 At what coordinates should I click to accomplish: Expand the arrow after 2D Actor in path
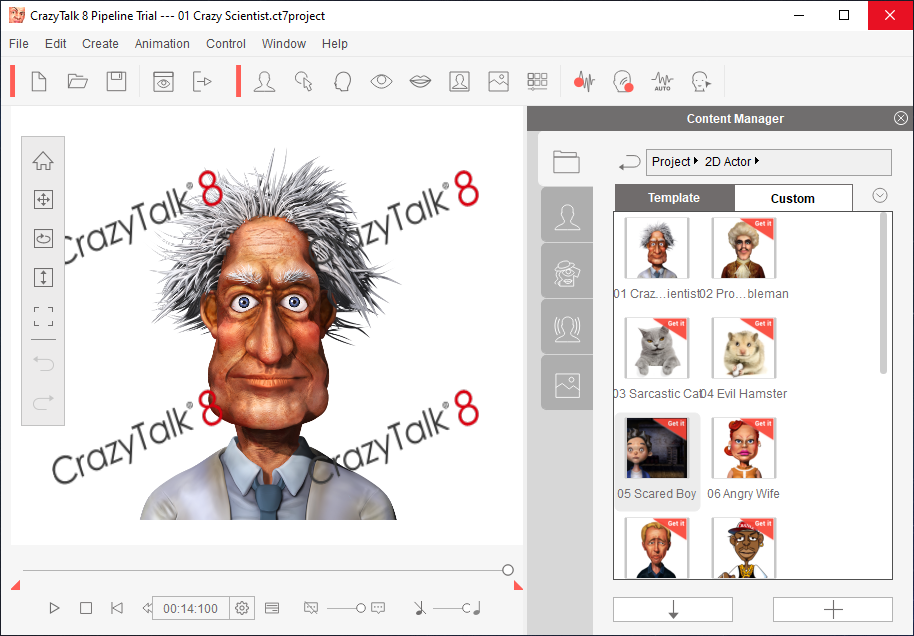pos(757,161)
